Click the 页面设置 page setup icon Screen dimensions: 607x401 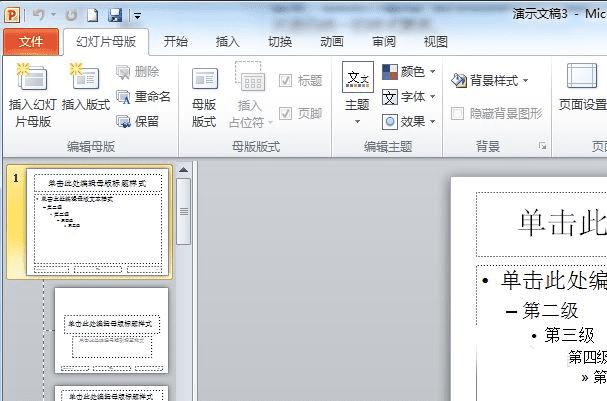pos(582,76)
